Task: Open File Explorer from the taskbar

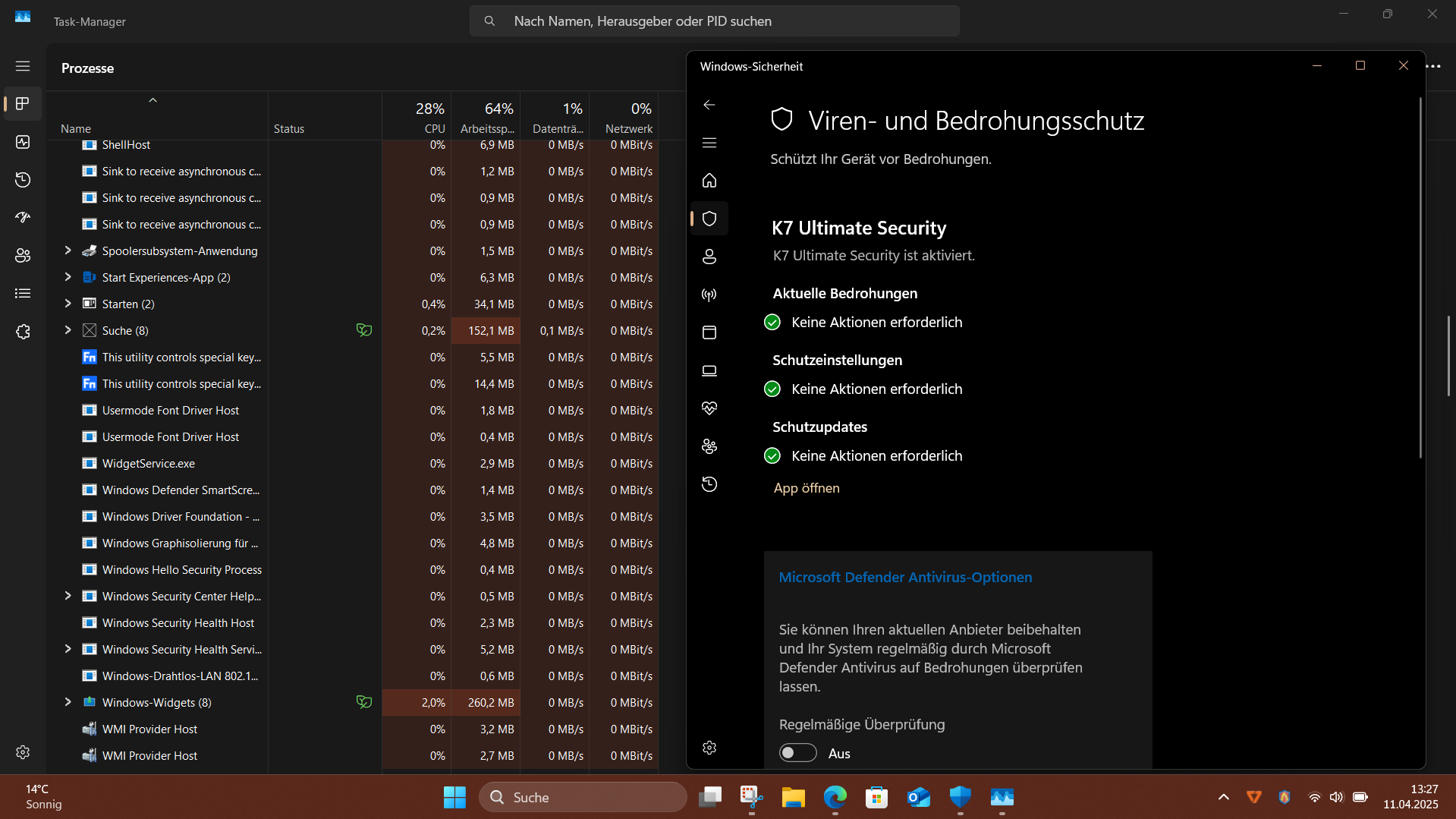Action: pyautogui.click(x=794, y=797)
